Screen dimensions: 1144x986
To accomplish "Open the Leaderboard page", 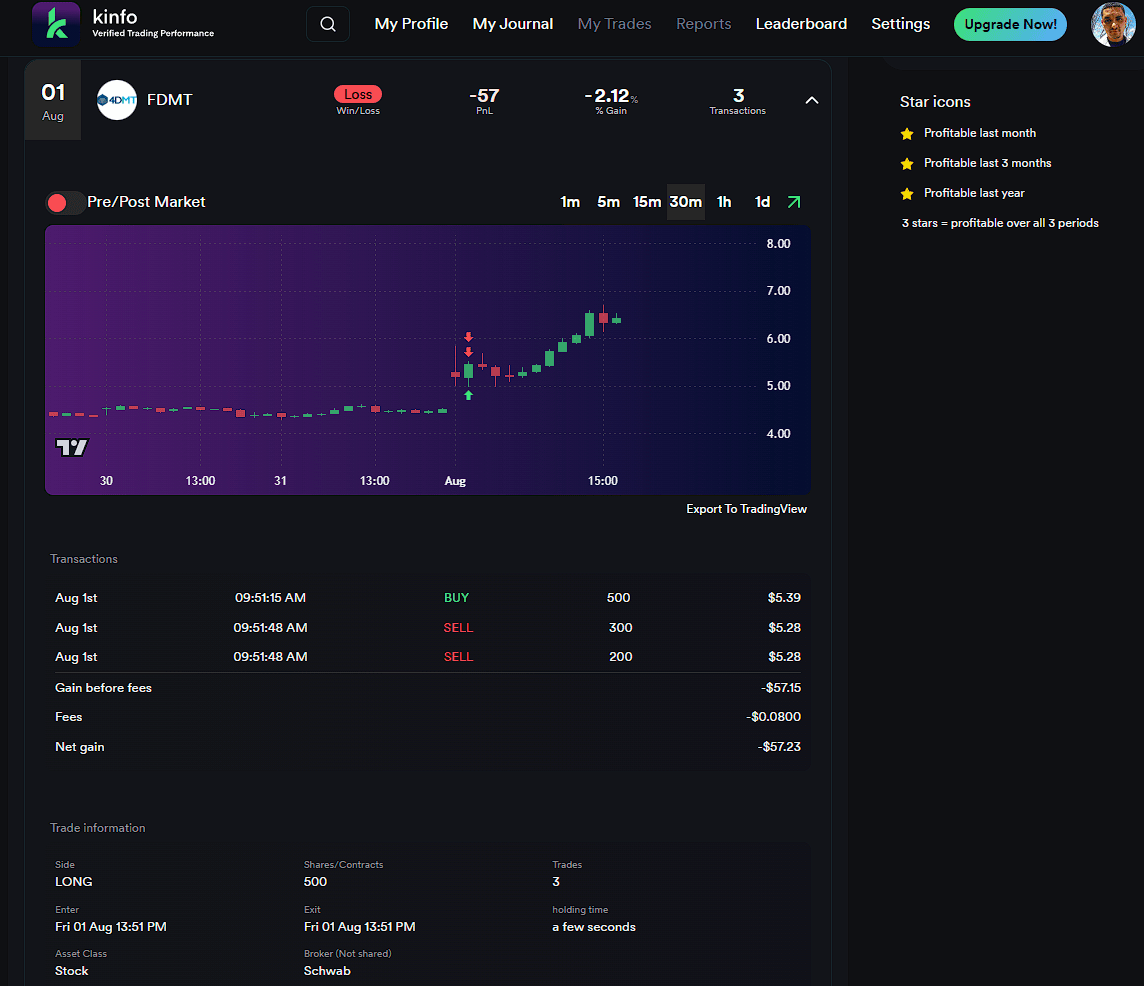I will (x=801, y=24).
